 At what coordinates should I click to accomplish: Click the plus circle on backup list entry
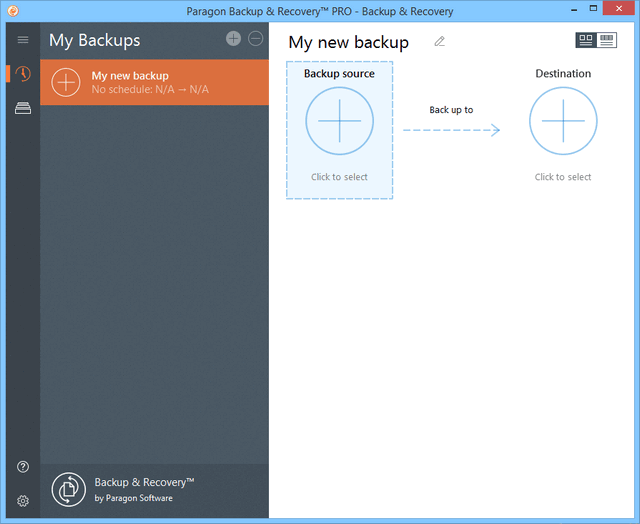(66, 82)
